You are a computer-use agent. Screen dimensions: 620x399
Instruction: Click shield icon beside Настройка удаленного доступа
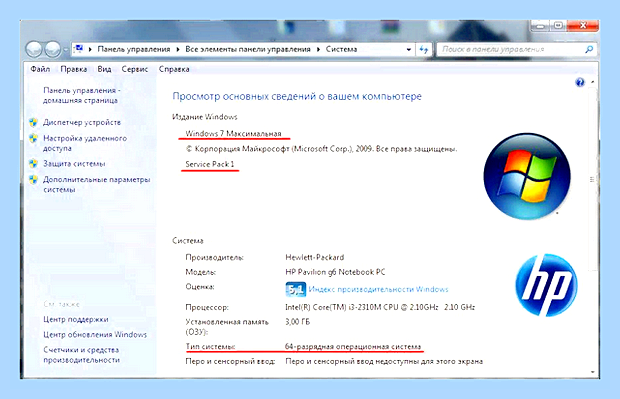[33, 138]
